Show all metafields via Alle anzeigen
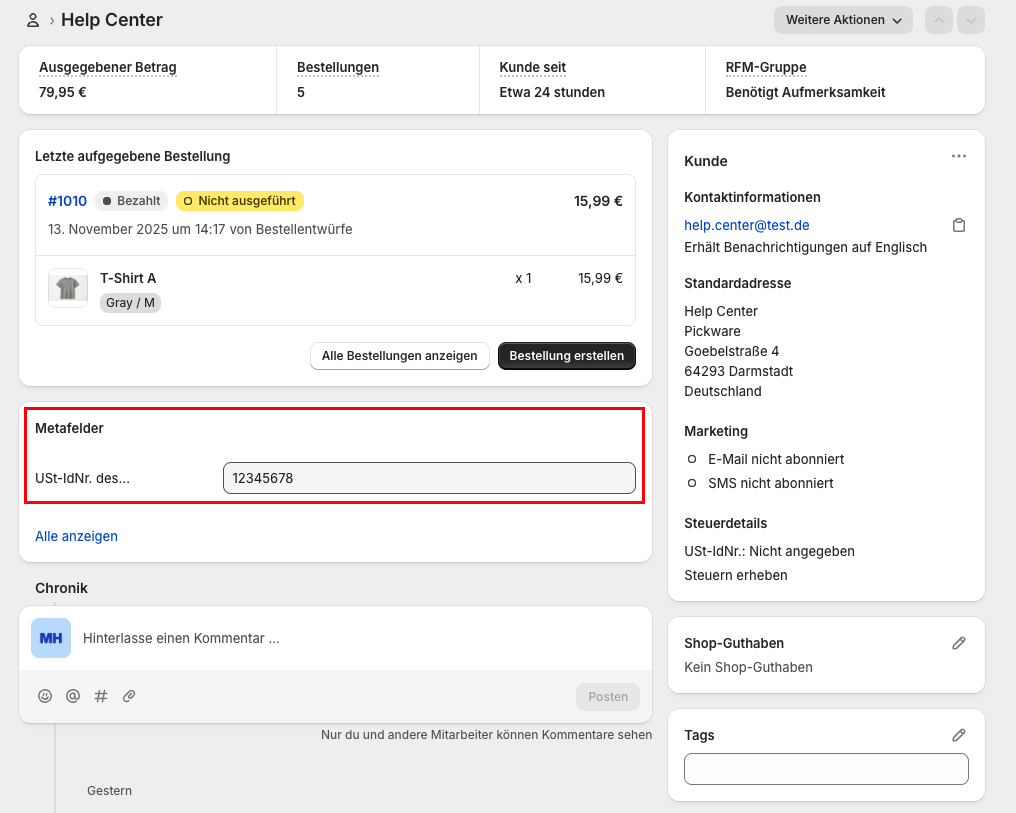Viewport: 1016px width, 813px height. click(x=76, y=536)
